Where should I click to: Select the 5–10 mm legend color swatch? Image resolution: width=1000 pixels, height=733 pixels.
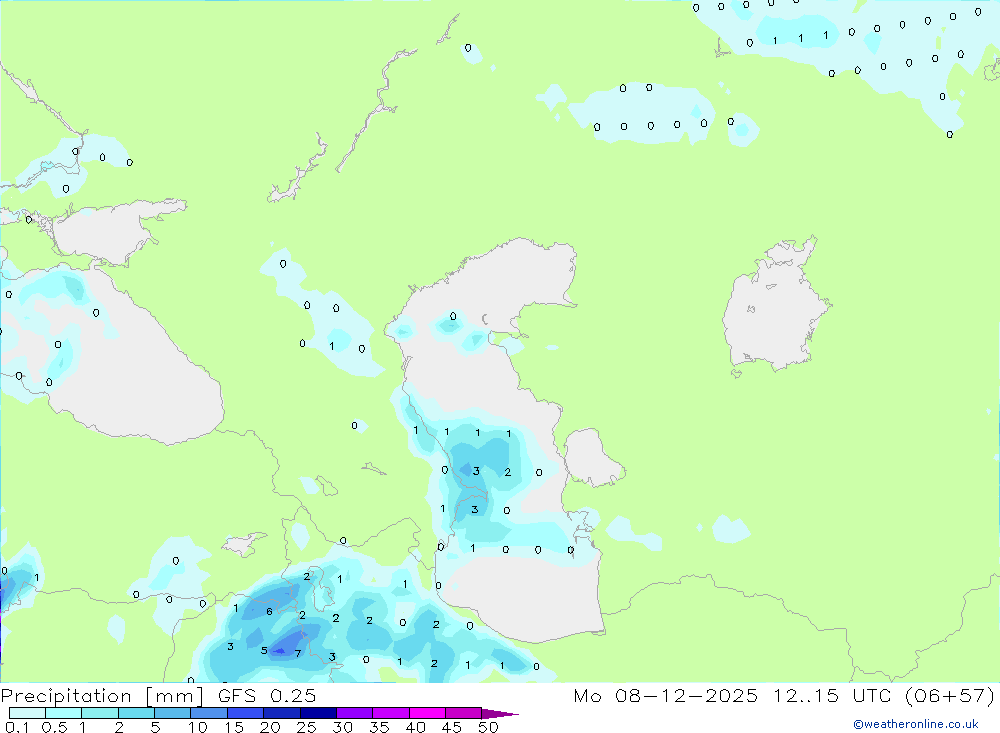(x=173, y=713)
